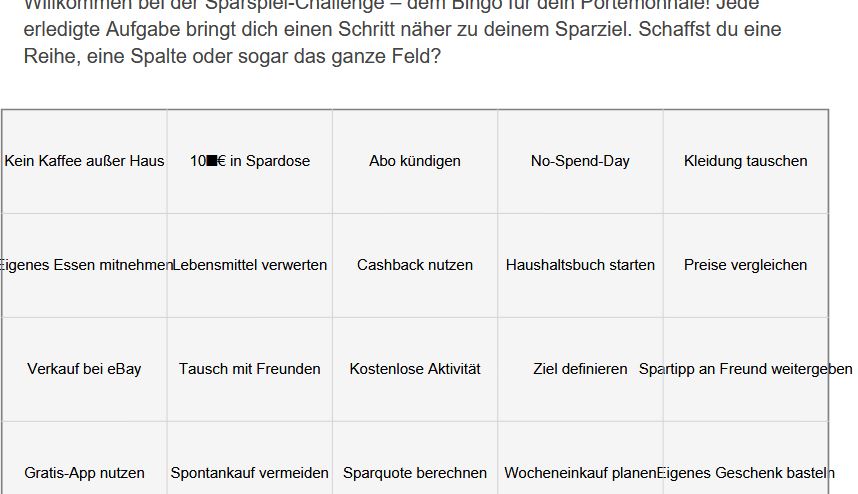The image size is (858, 494).
Task: Select the 'Spontankauf vermeiden' cell
Action: 250,458
